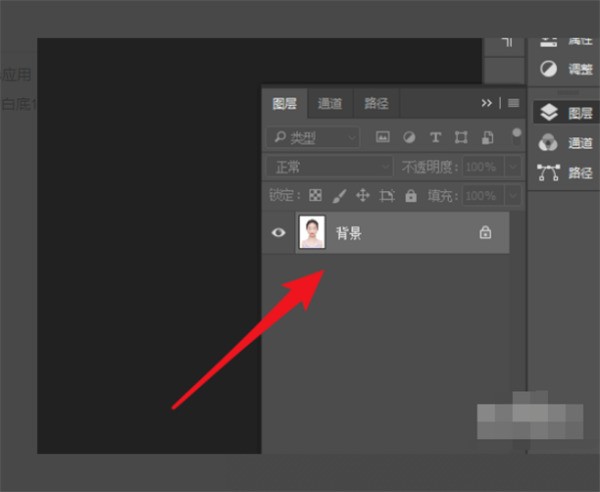The width and height of the screenshot is (600, 492).
Task: Open the layers panel flyout menu
Action: tap(514, 103)
